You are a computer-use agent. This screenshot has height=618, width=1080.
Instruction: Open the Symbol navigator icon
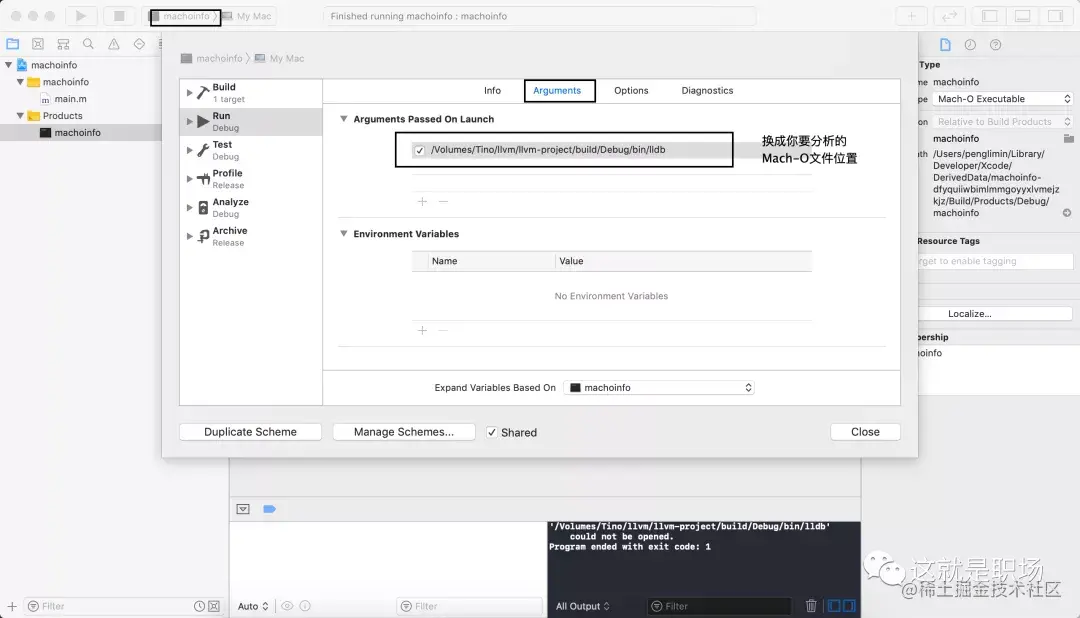pos(63,44)
